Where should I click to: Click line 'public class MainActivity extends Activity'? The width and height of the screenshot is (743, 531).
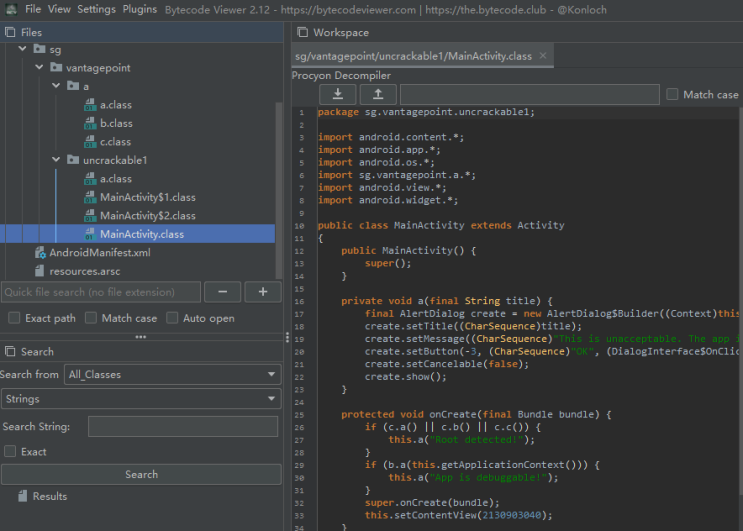[x=441, y=225]
